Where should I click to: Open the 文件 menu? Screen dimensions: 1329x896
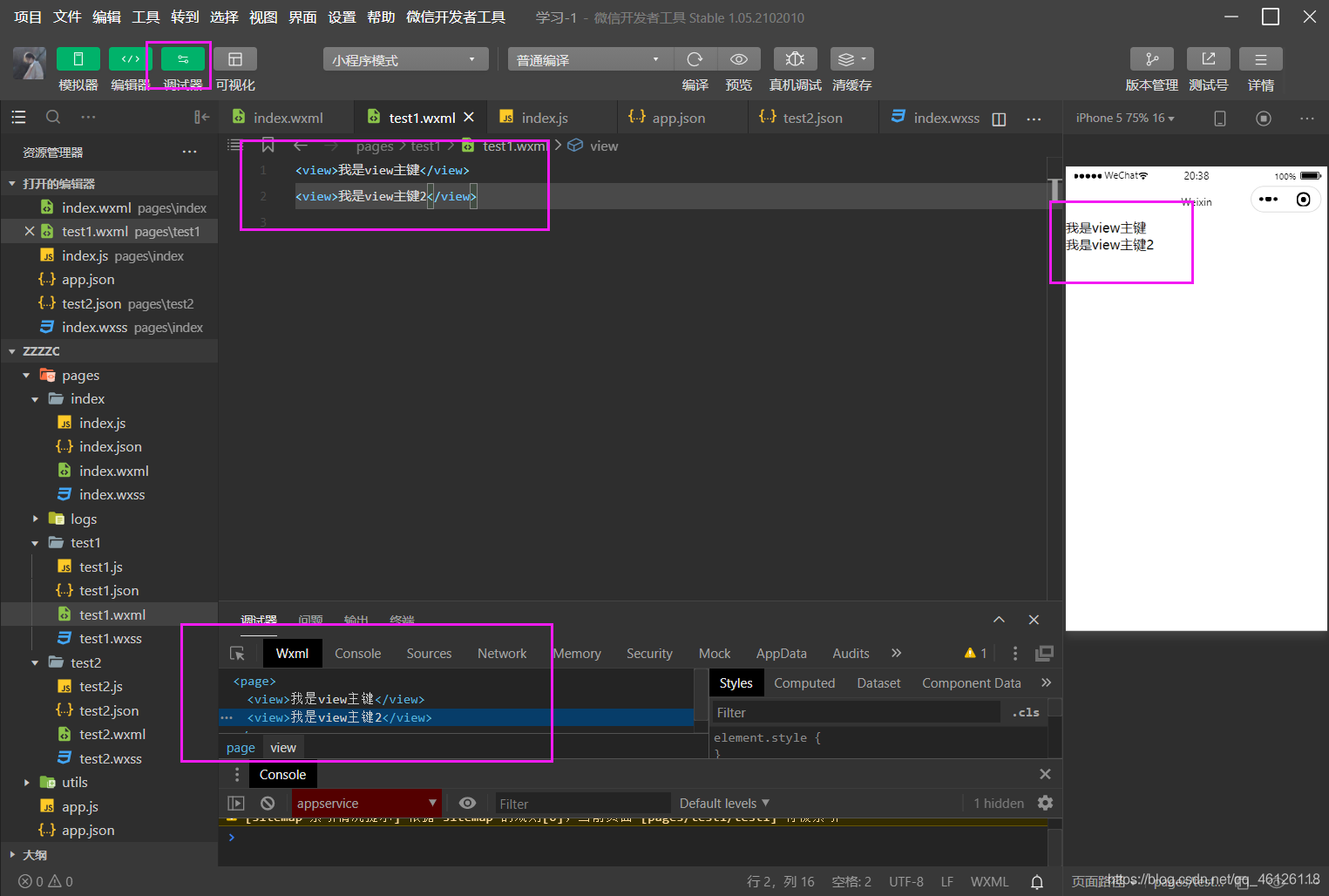click(x=67, y=17)
